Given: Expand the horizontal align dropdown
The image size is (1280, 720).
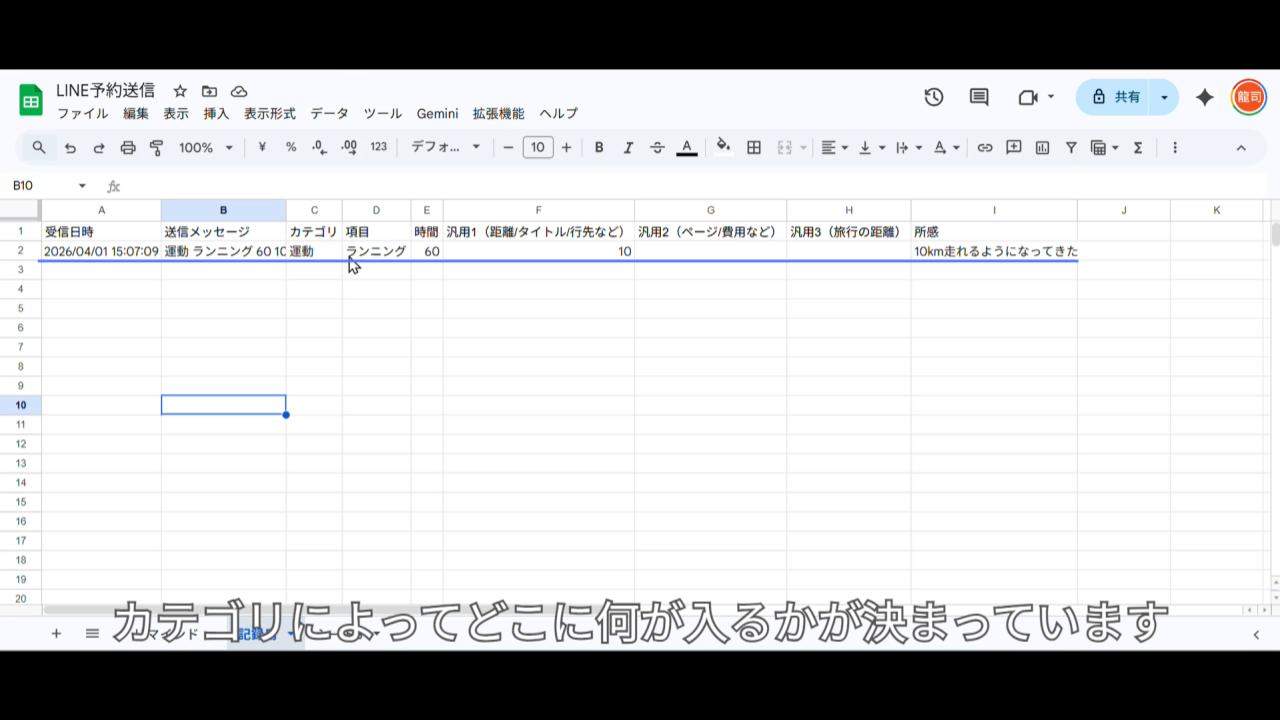Looking at the screenshot, I should click(x=834, y=148).
